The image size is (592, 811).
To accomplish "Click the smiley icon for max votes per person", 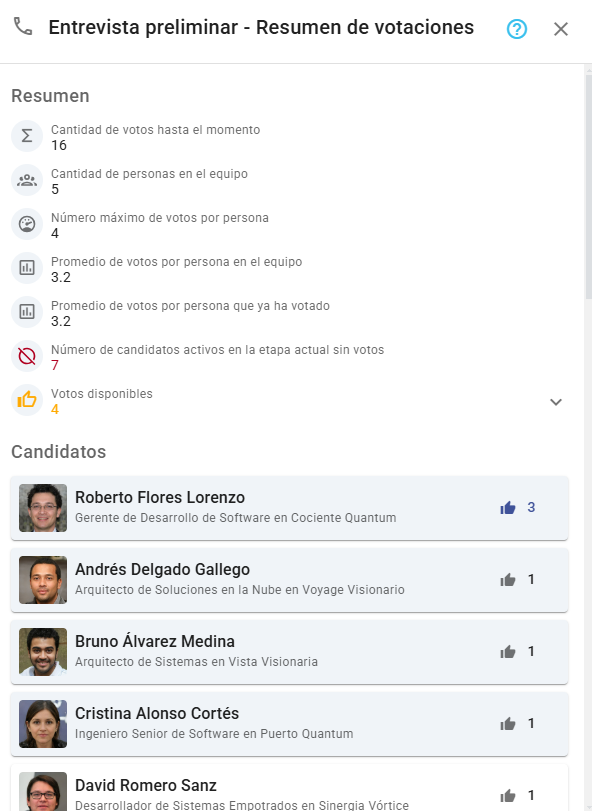I will [26, 224].
